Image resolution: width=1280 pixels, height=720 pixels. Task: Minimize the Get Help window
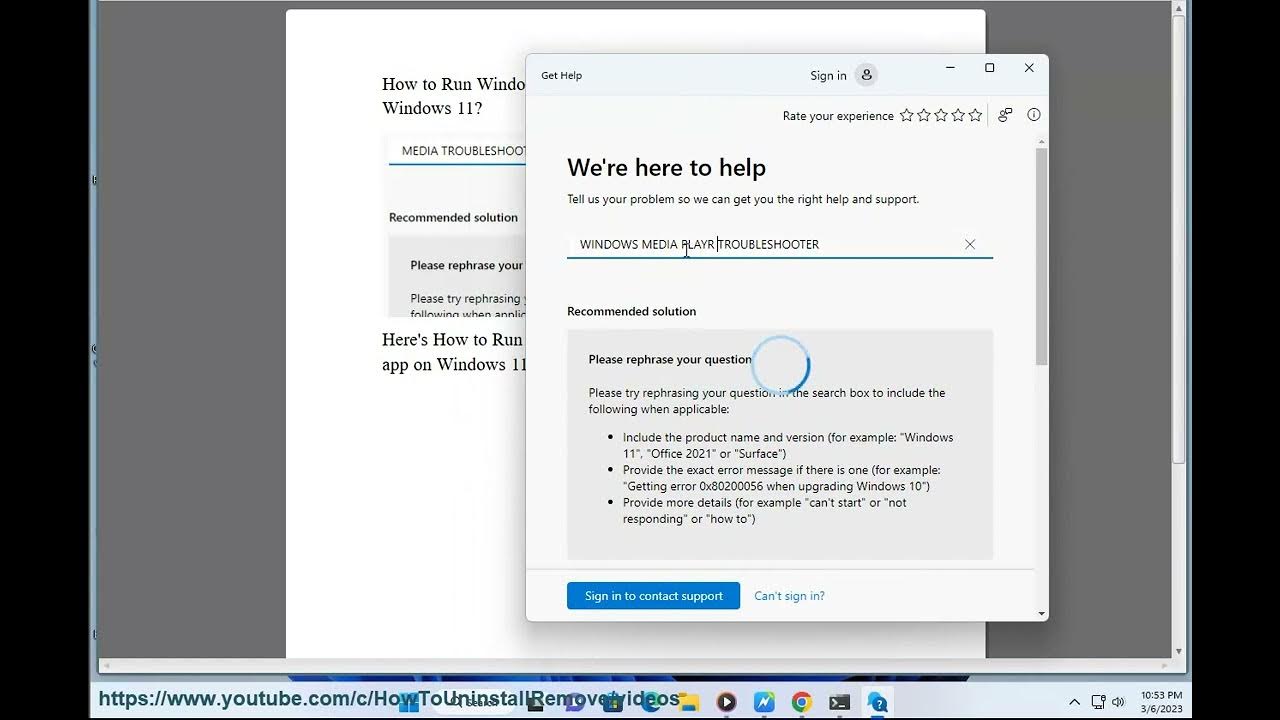[950, 68]
